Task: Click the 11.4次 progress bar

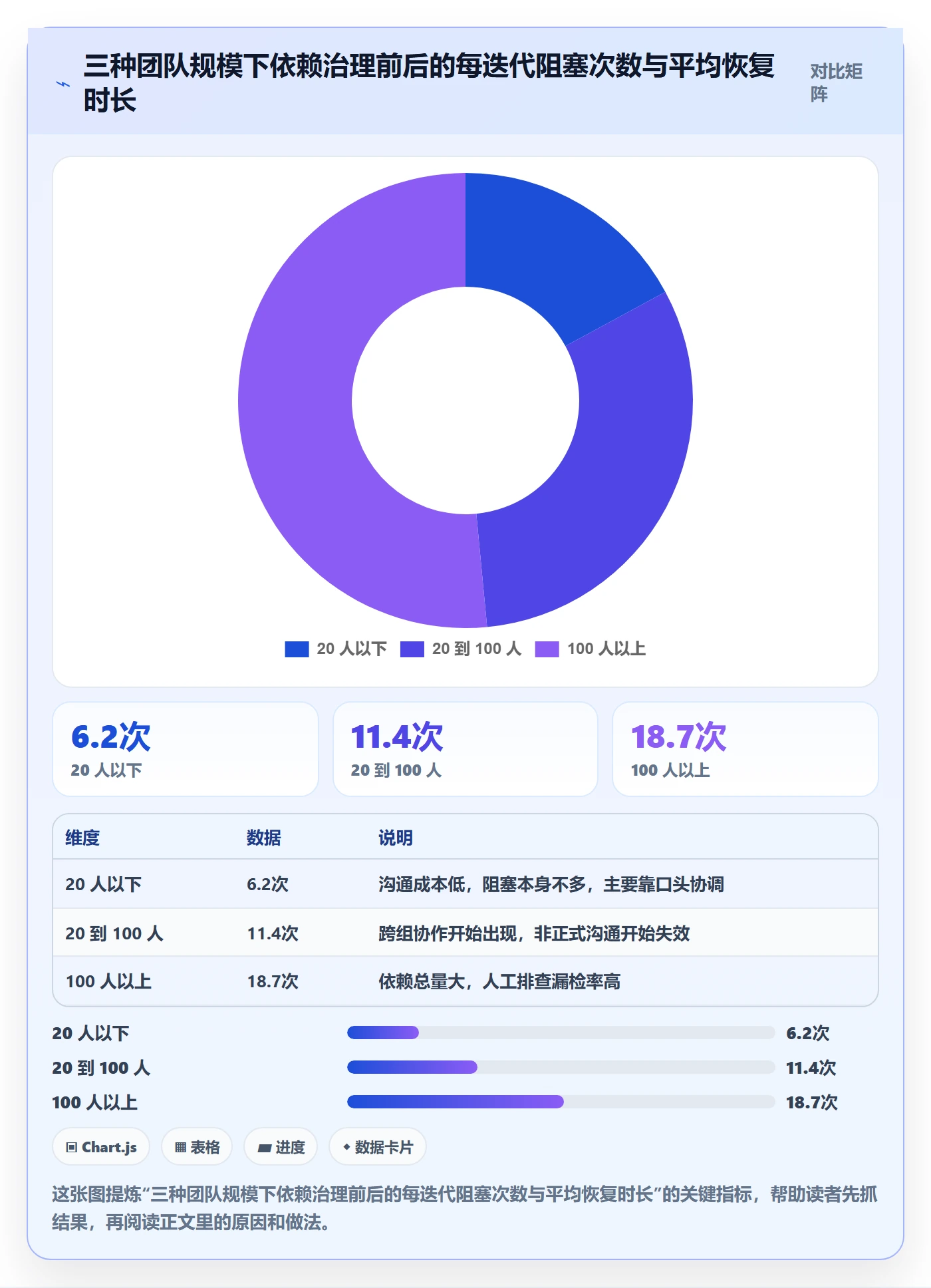Action: tap(561, 1067)
